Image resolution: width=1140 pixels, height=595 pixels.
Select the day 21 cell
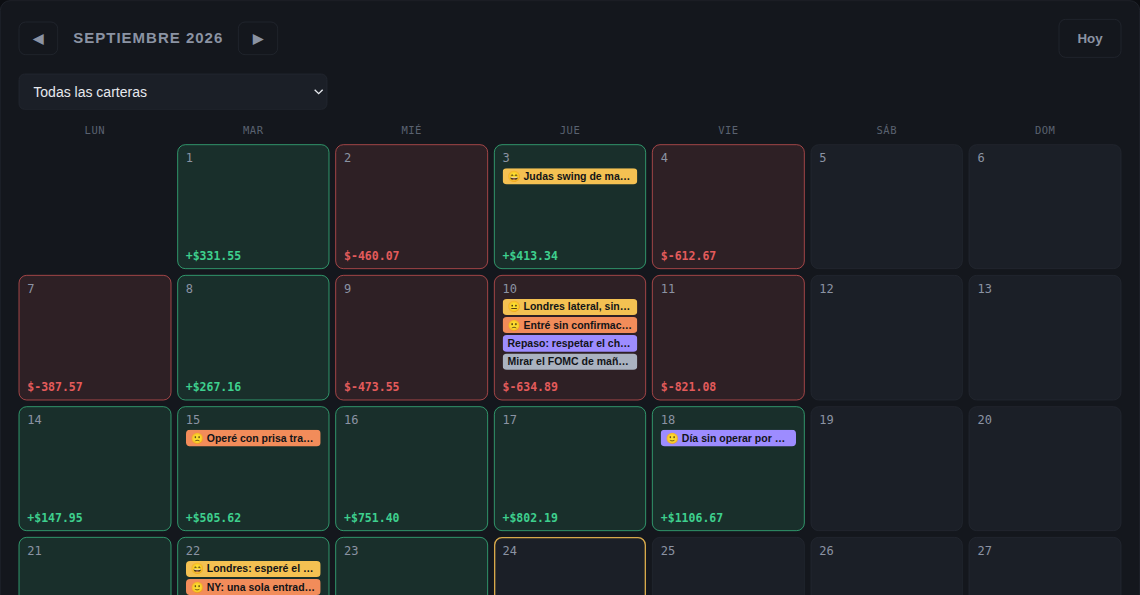pos(95,567)
